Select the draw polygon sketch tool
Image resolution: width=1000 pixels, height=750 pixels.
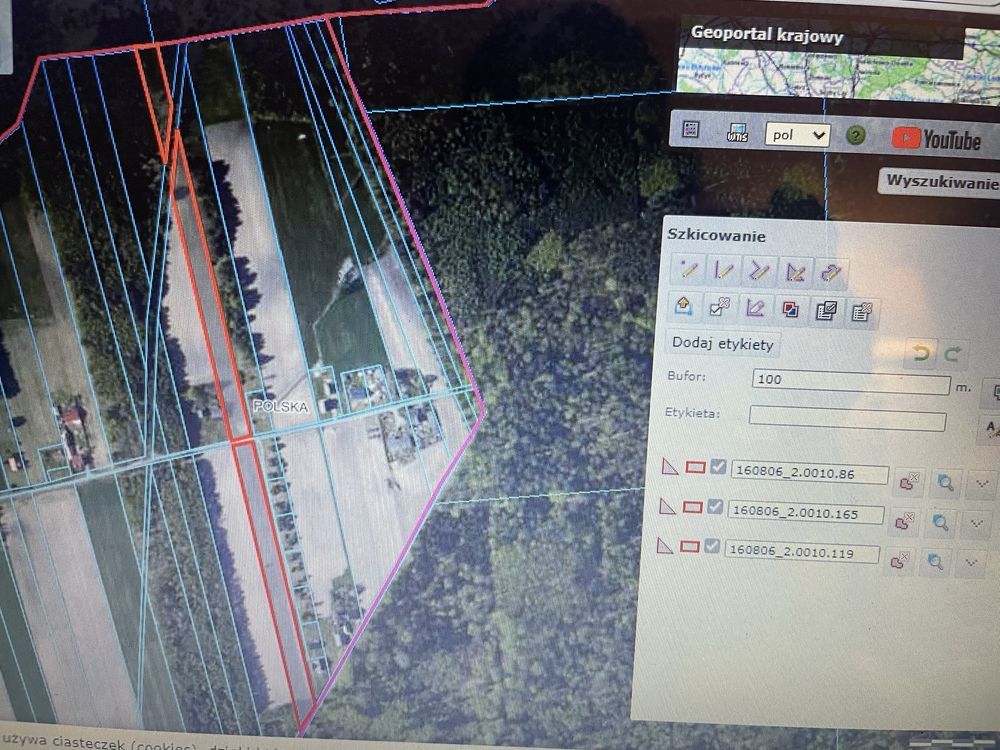(x=795, y=273)
